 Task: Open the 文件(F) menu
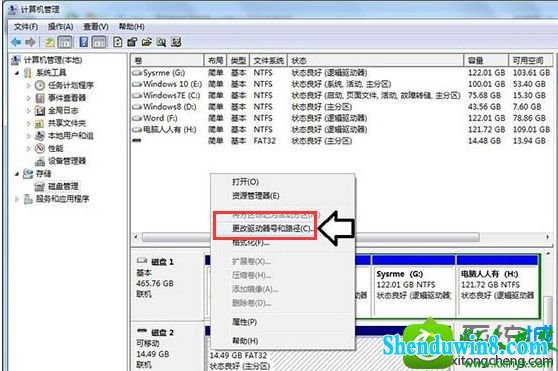point(26,27)
